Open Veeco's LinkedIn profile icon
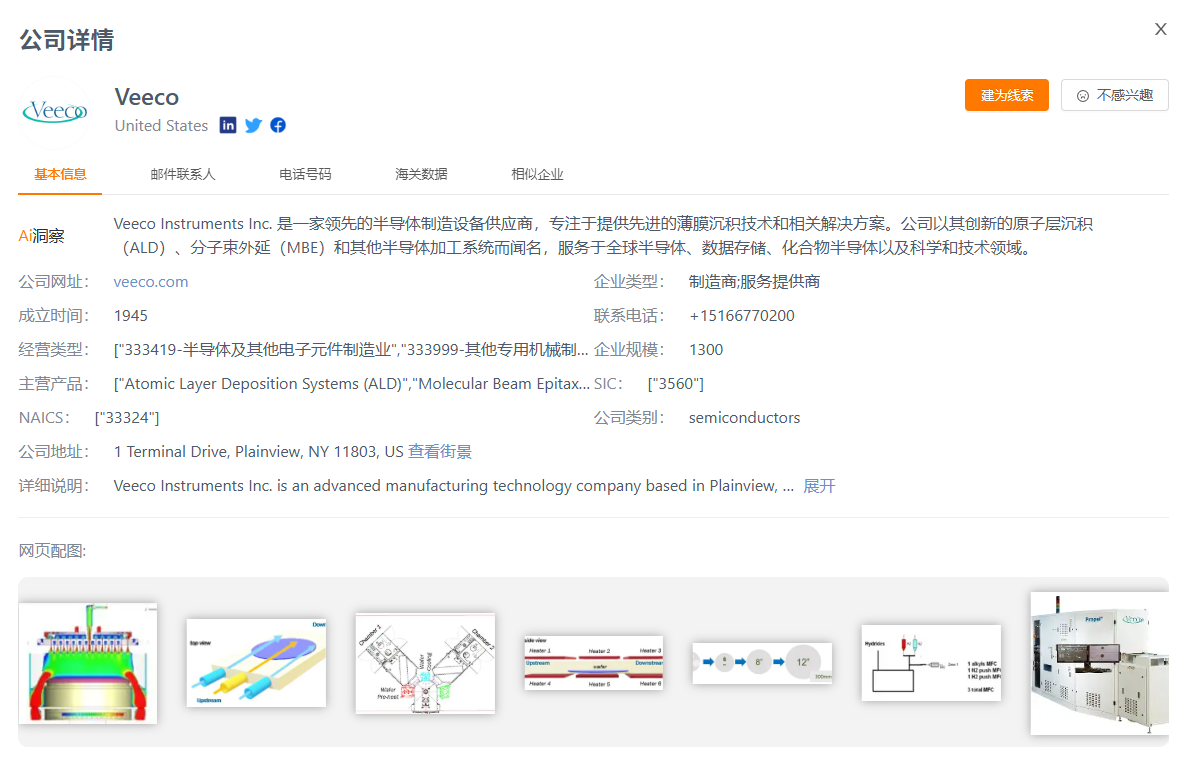 228,125
